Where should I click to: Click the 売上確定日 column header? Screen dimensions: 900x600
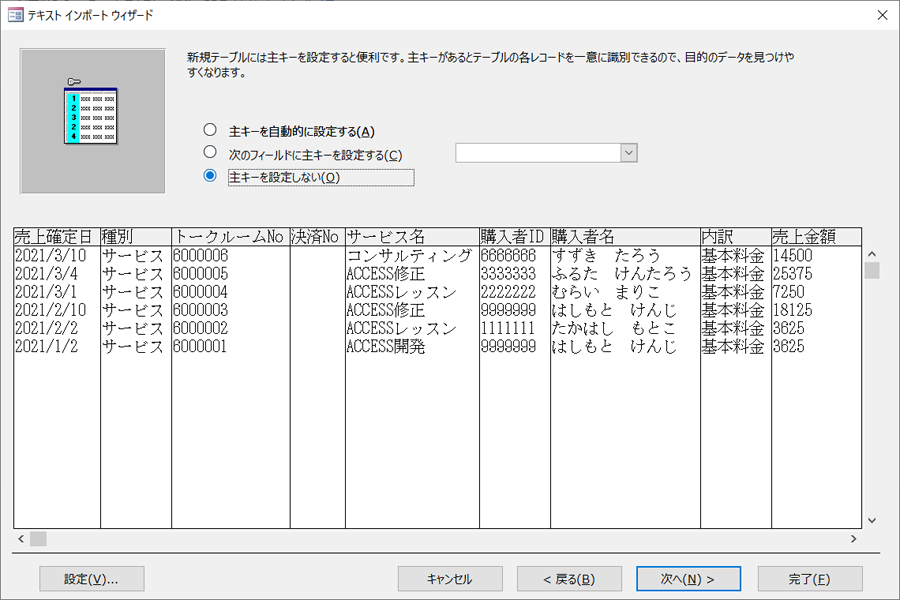pos(56,237)
